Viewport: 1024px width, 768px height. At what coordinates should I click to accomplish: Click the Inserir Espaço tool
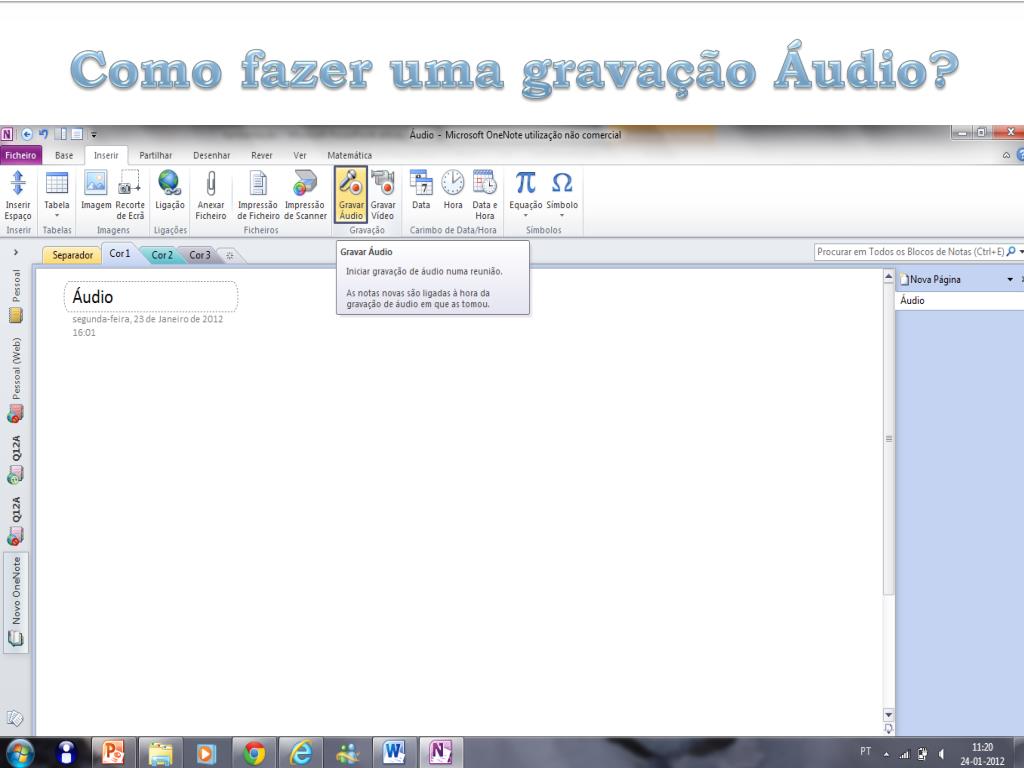(x=18, y=195)
